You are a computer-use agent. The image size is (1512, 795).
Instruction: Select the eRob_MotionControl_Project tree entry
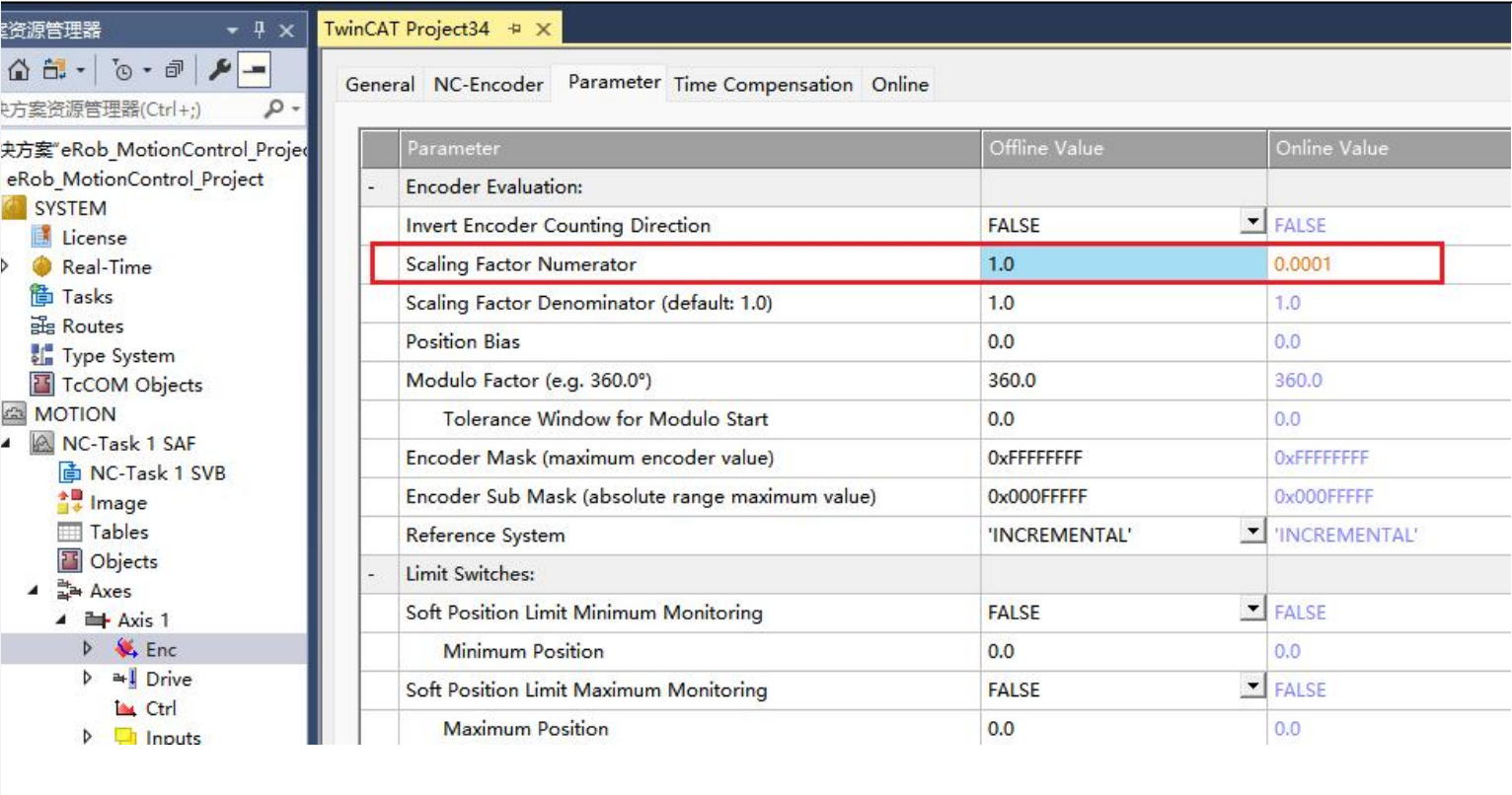[x=135, y=179]
